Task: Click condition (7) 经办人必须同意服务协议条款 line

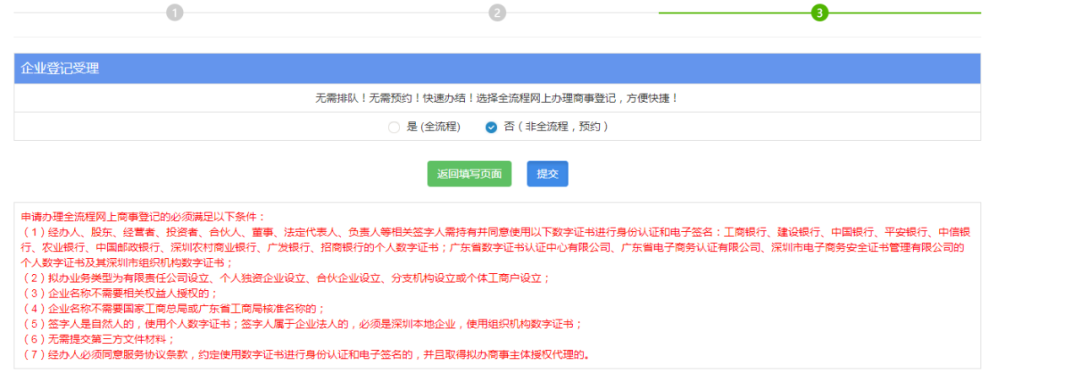Action: [x=306, y=355]
